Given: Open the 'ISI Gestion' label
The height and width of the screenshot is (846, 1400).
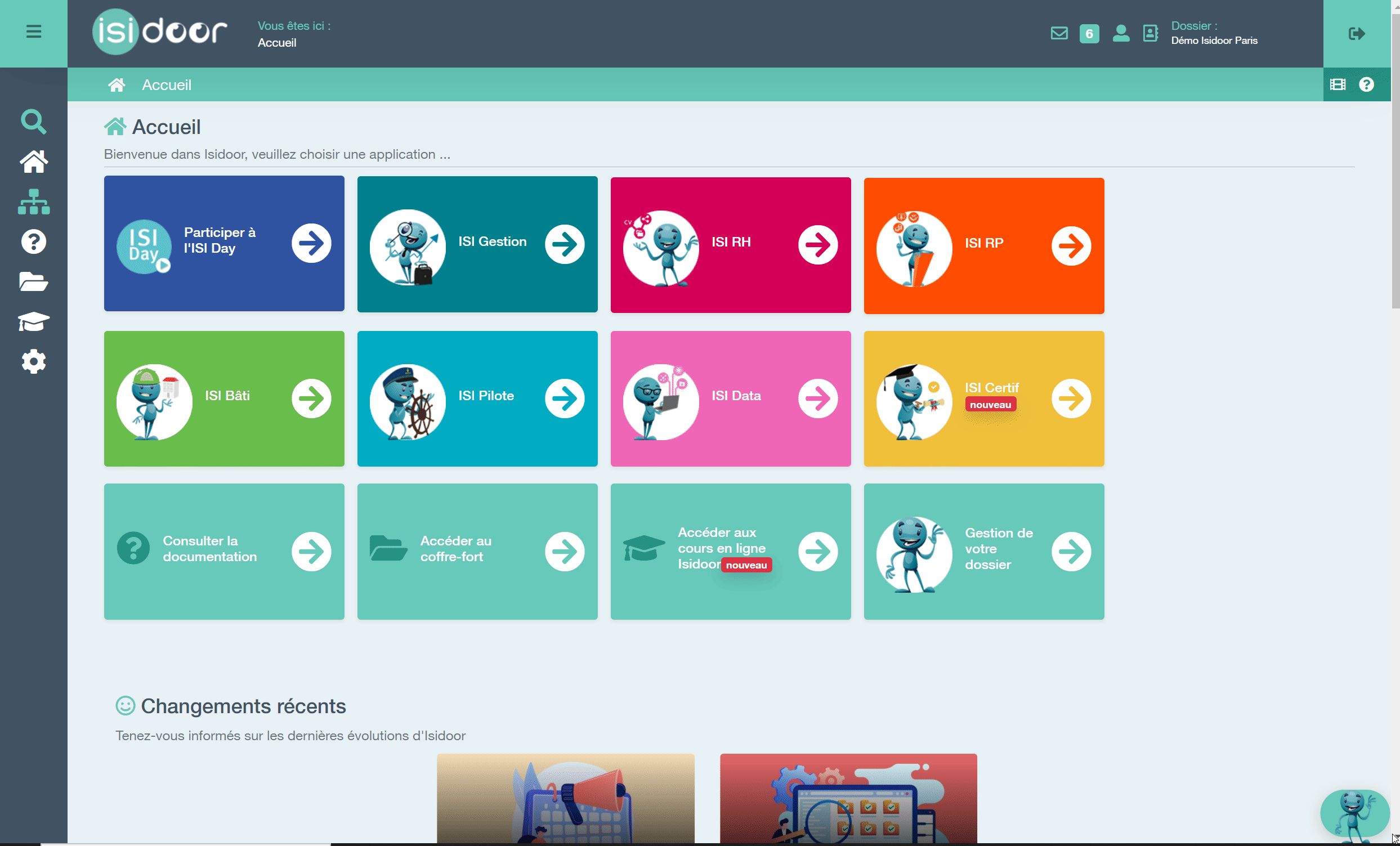Looking at the screenshot, I should (x=493, y=241).
